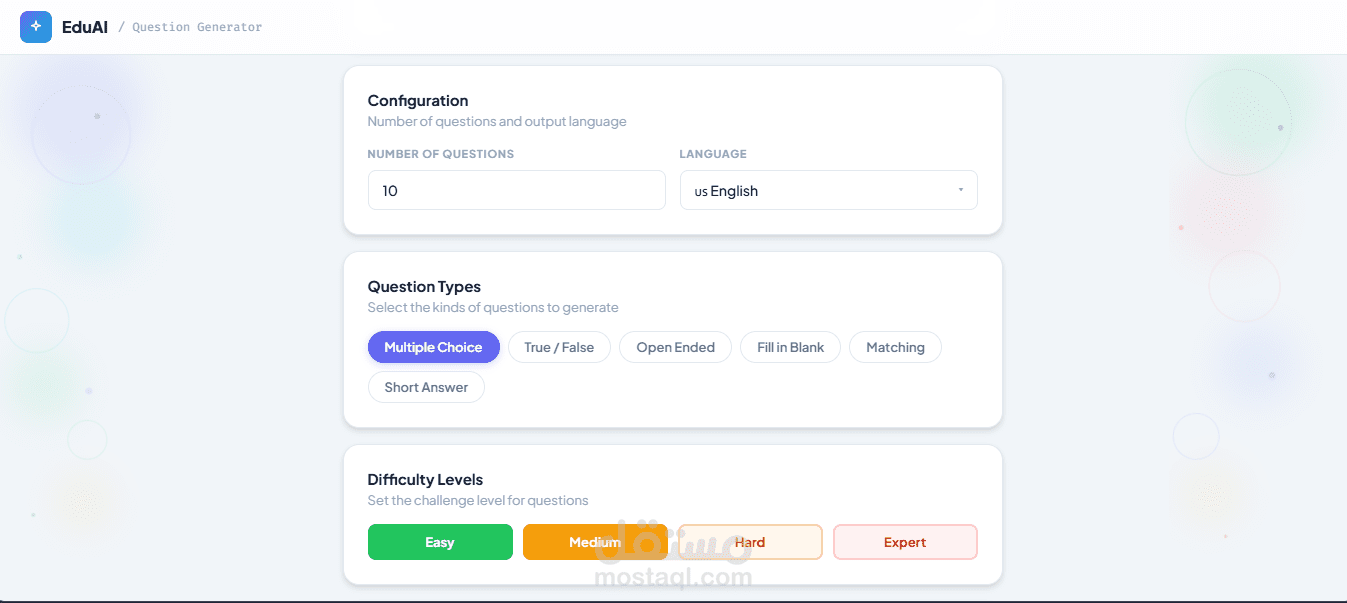Image resolution: width=1347 pixels, height=603 pixels.
Task: Select the Fill in Blank chip
Action: [790, 347]
